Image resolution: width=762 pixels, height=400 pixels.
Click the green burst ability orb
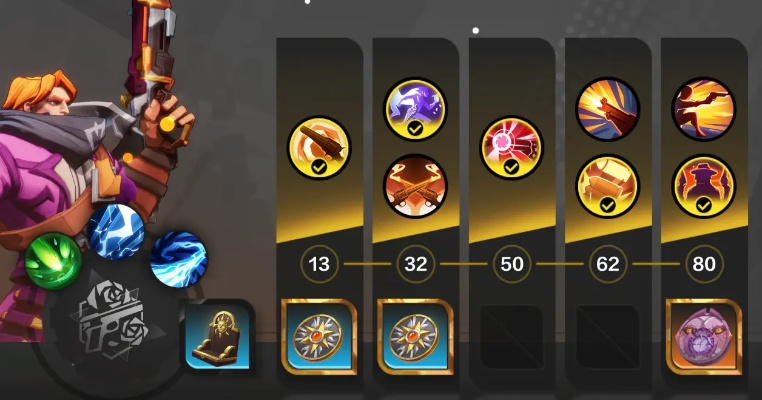click(53, 261)
